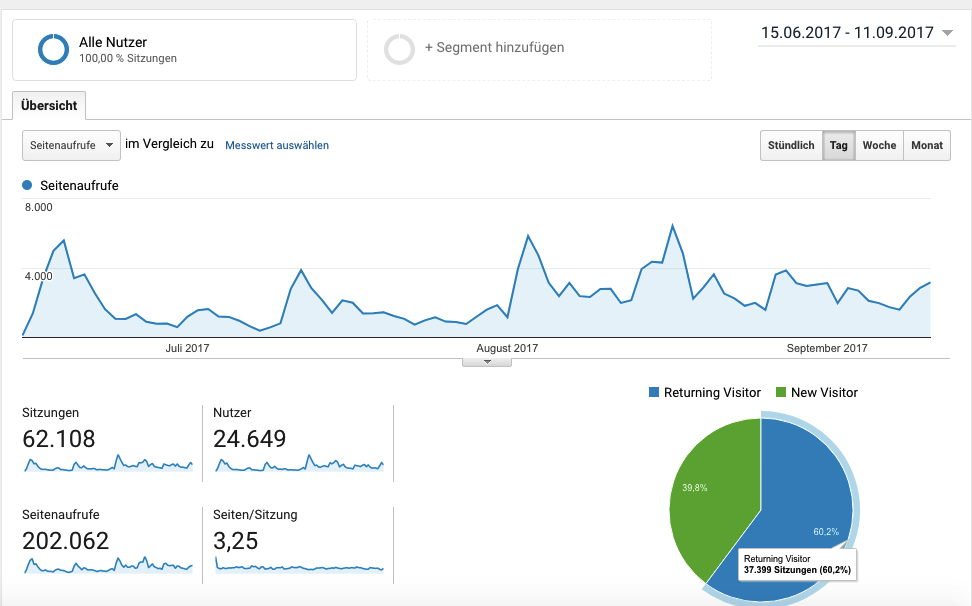Viewport: 972px width, 606px height.
Task: Click the empty segment circle icon
Action: (x=399, y=49)
